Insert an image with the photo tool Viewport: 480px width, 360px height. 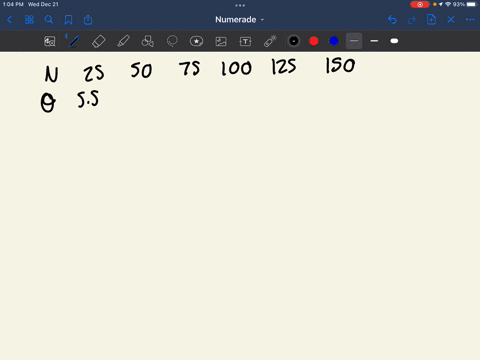point(221,41)
